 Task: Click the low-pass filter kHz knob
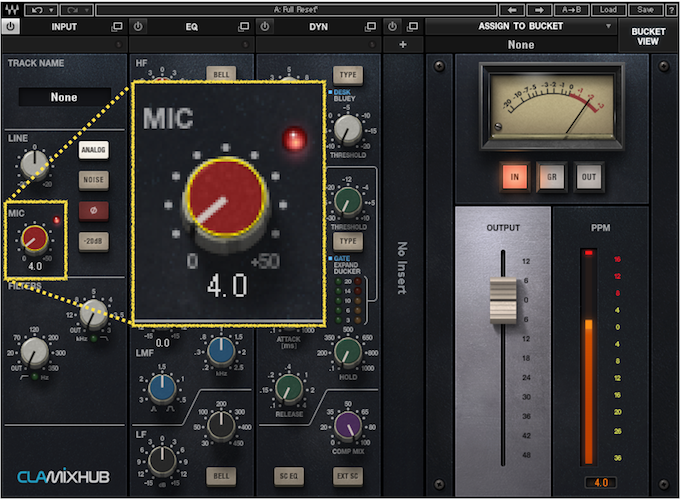(93, 315)
